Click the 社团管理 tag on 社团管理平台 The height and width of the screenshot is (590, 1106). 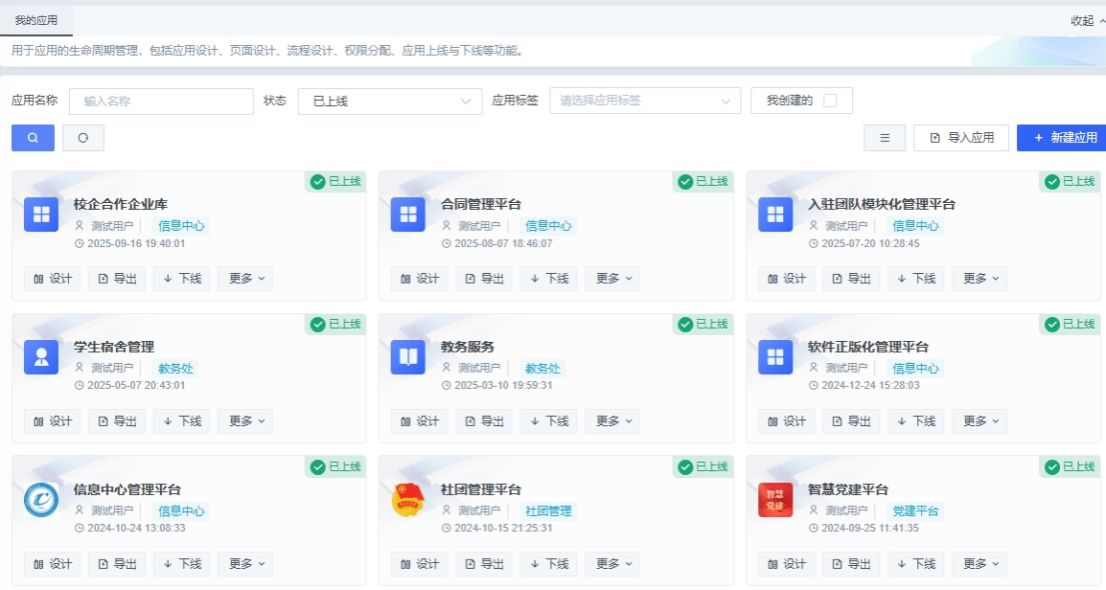(548, 511)
